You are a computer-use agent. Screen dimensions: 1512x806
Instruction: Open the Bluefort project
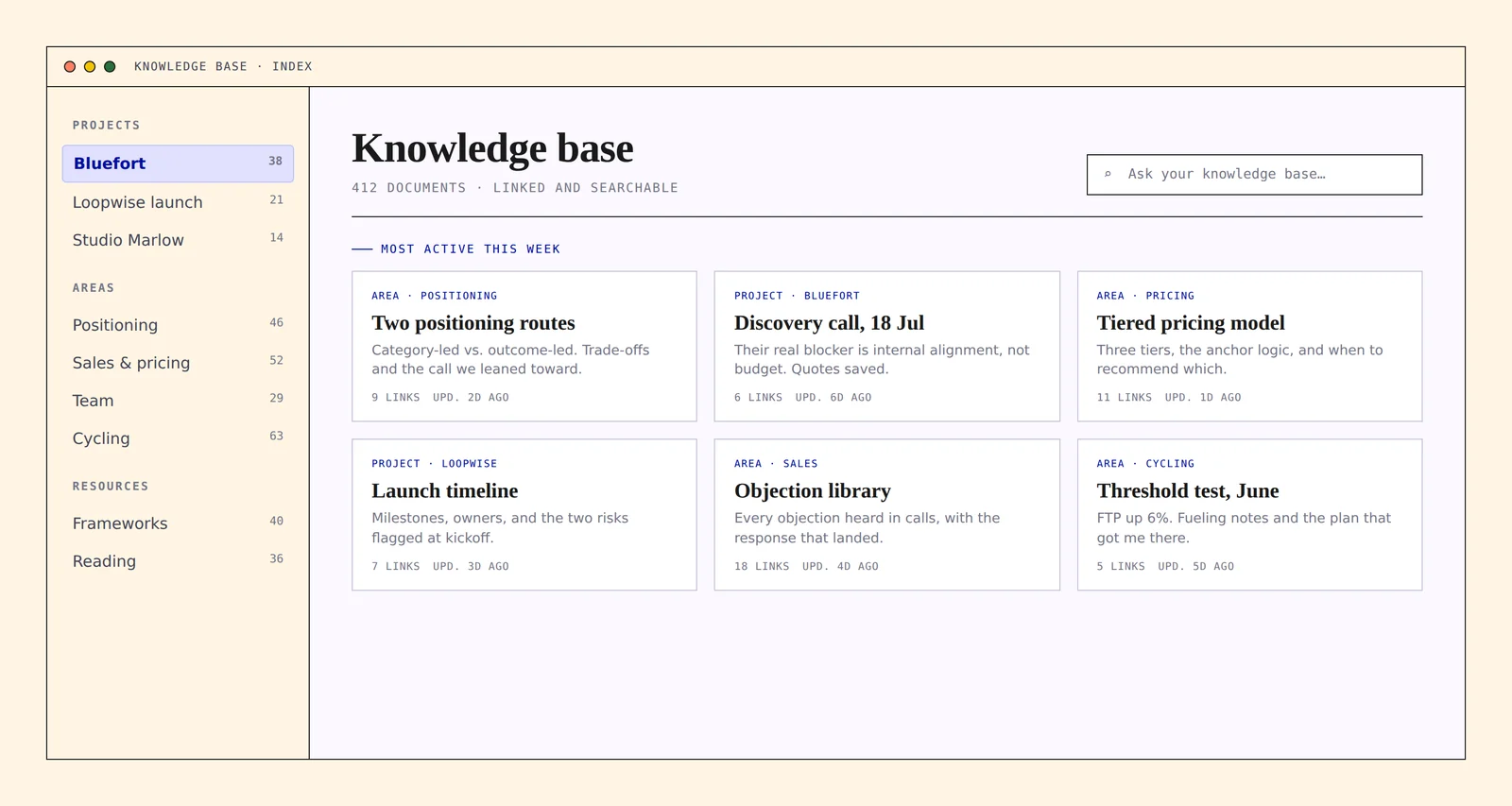pyautogui.click(x=178, y=163)
